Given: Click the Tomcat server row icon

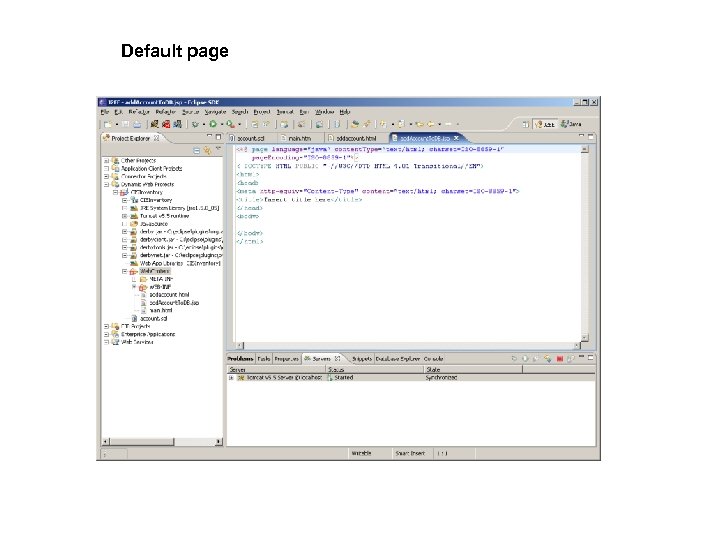Looking at the screenshot, I should [x=241, y=377].
